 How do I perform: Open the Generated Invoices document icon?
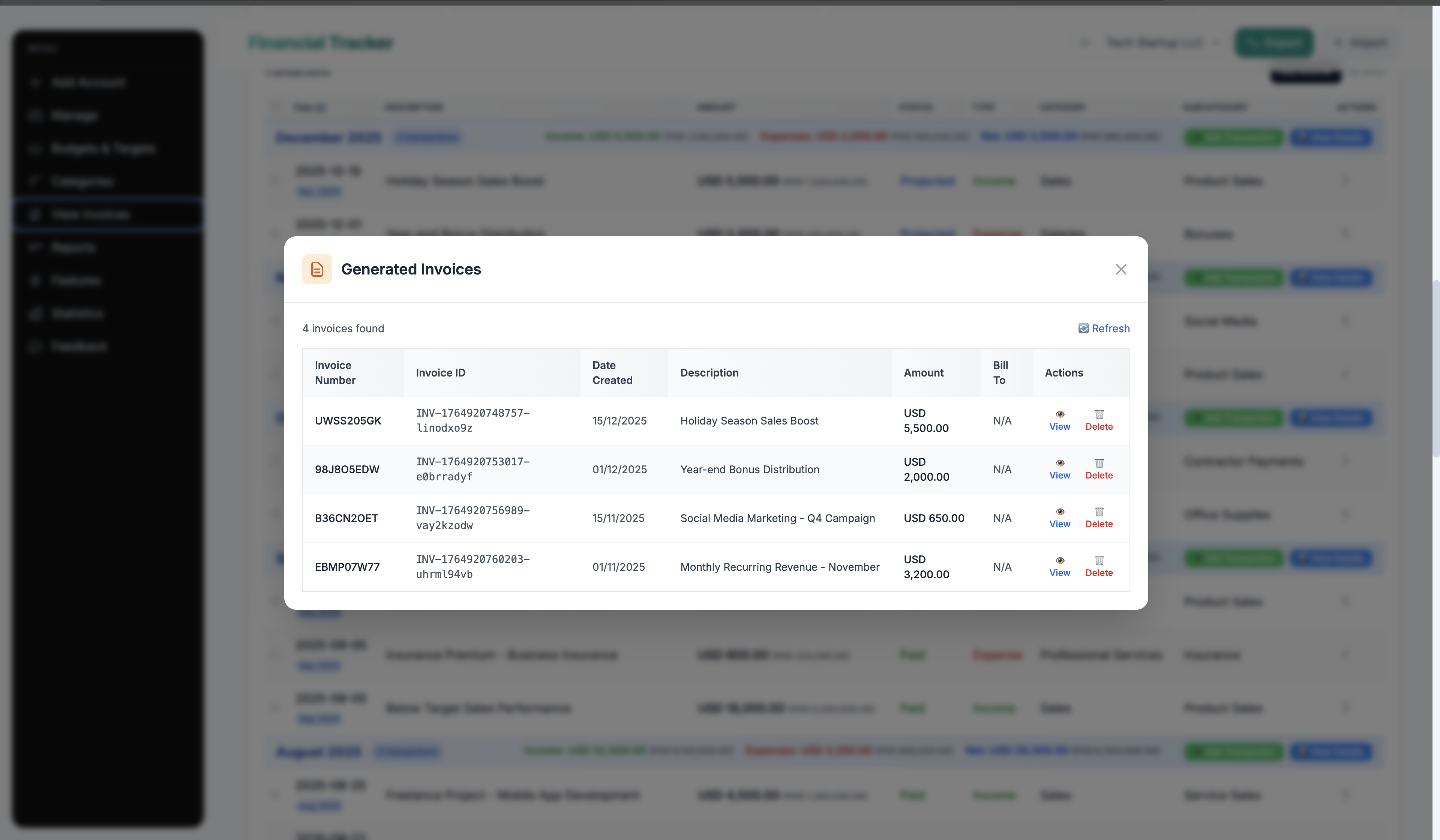click(316, 269)
